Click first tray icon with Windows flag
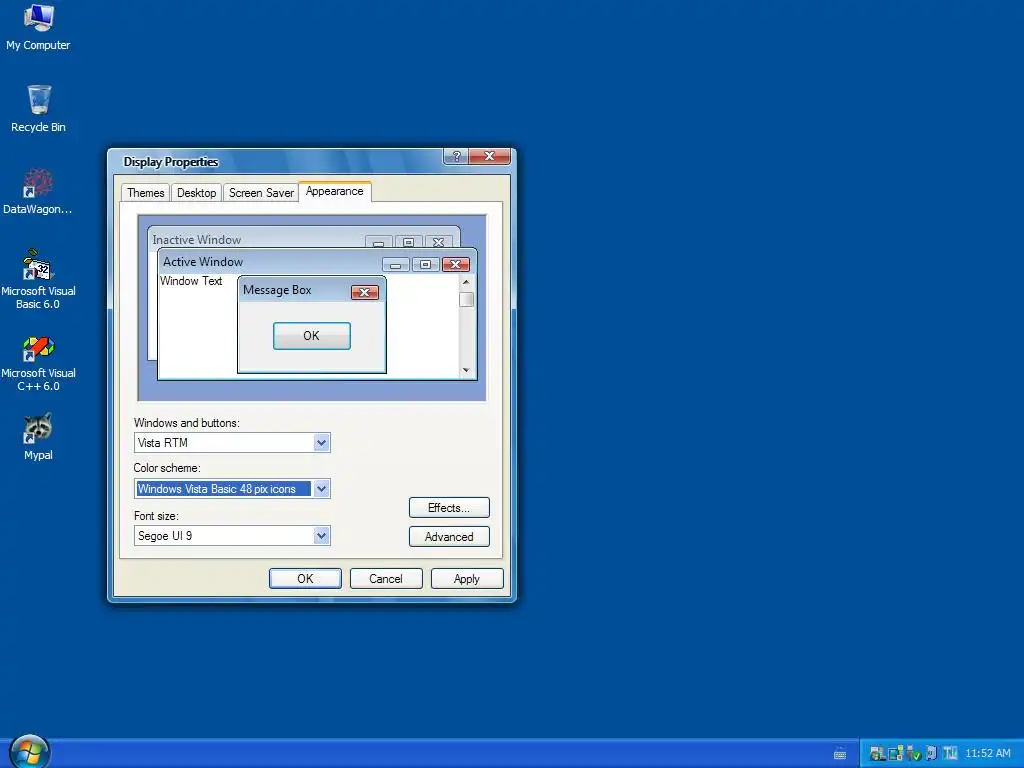 click(x=878, y=754)
